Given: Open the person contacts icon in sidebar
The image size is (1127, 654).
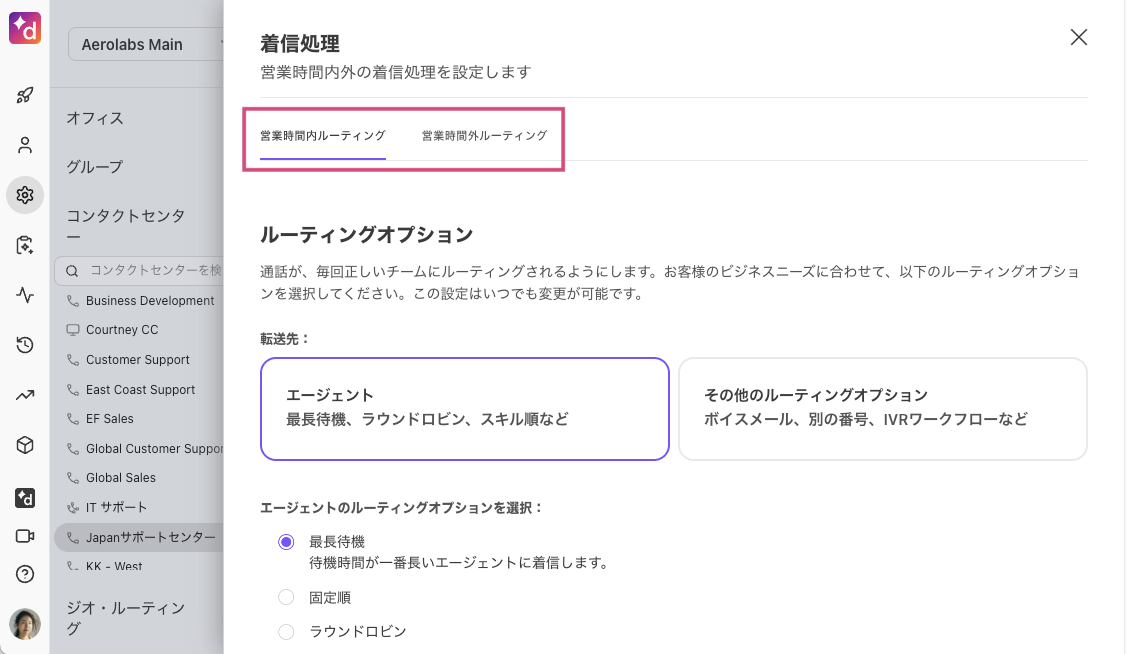Looking at the screenshot, I should pyautogui.click(x=24, y=145).
